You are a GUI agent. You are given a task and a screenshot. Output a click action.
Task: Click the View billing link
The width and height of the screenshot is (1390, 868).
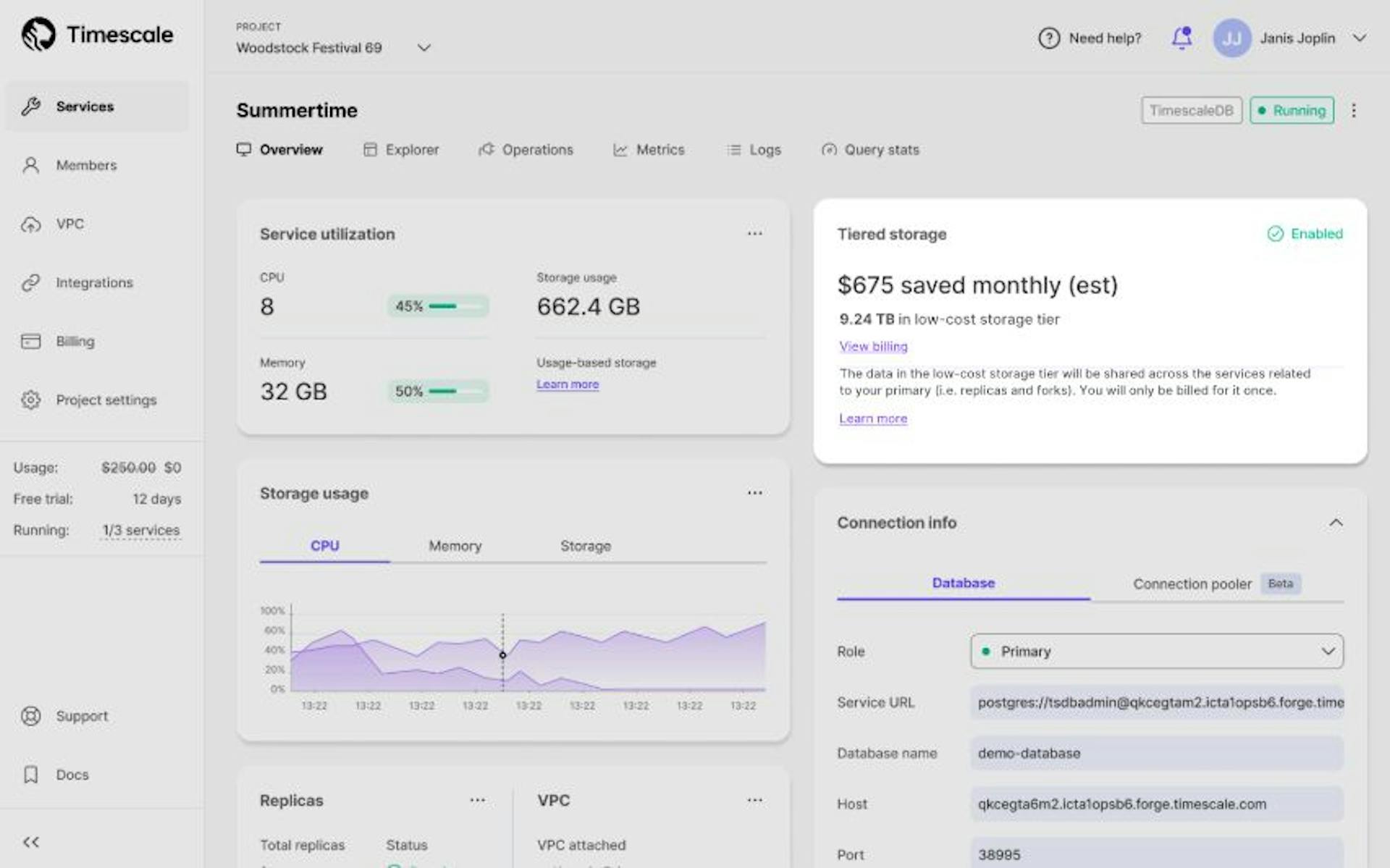pos(873,346)
